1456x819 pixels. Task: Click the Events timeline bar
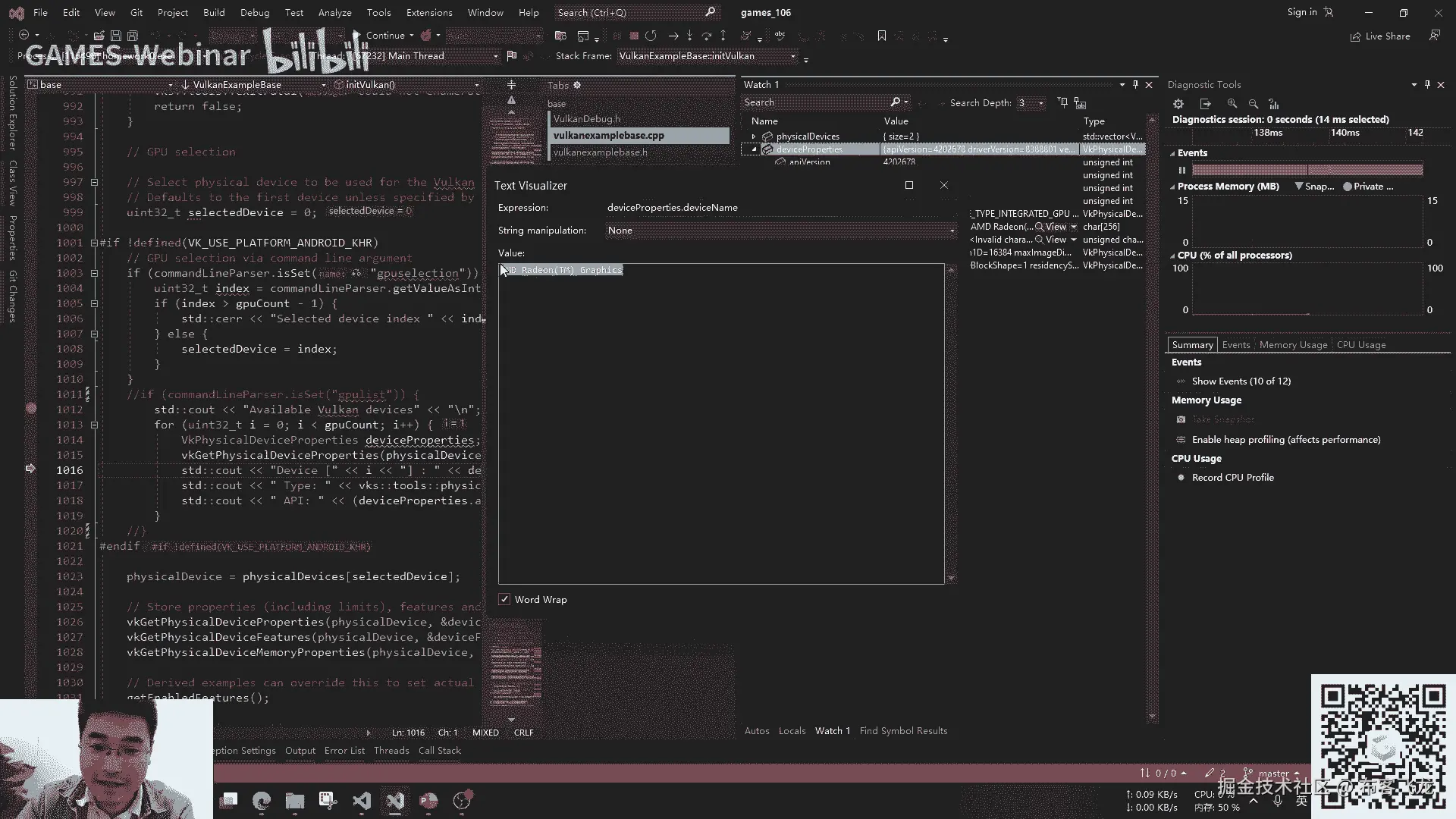pyautogui.click(x=1307, y=170)
